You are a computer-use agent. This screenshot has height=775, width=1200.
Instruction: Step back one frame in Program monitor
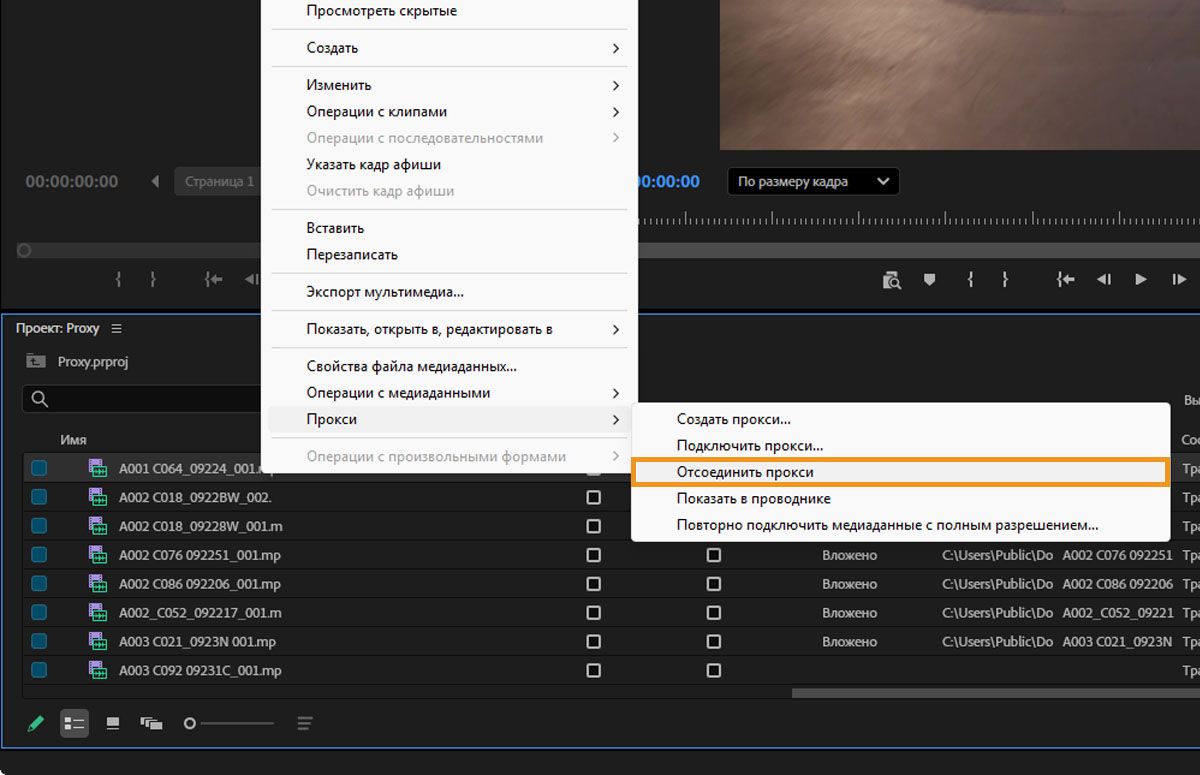click(x=1104, y=280)
